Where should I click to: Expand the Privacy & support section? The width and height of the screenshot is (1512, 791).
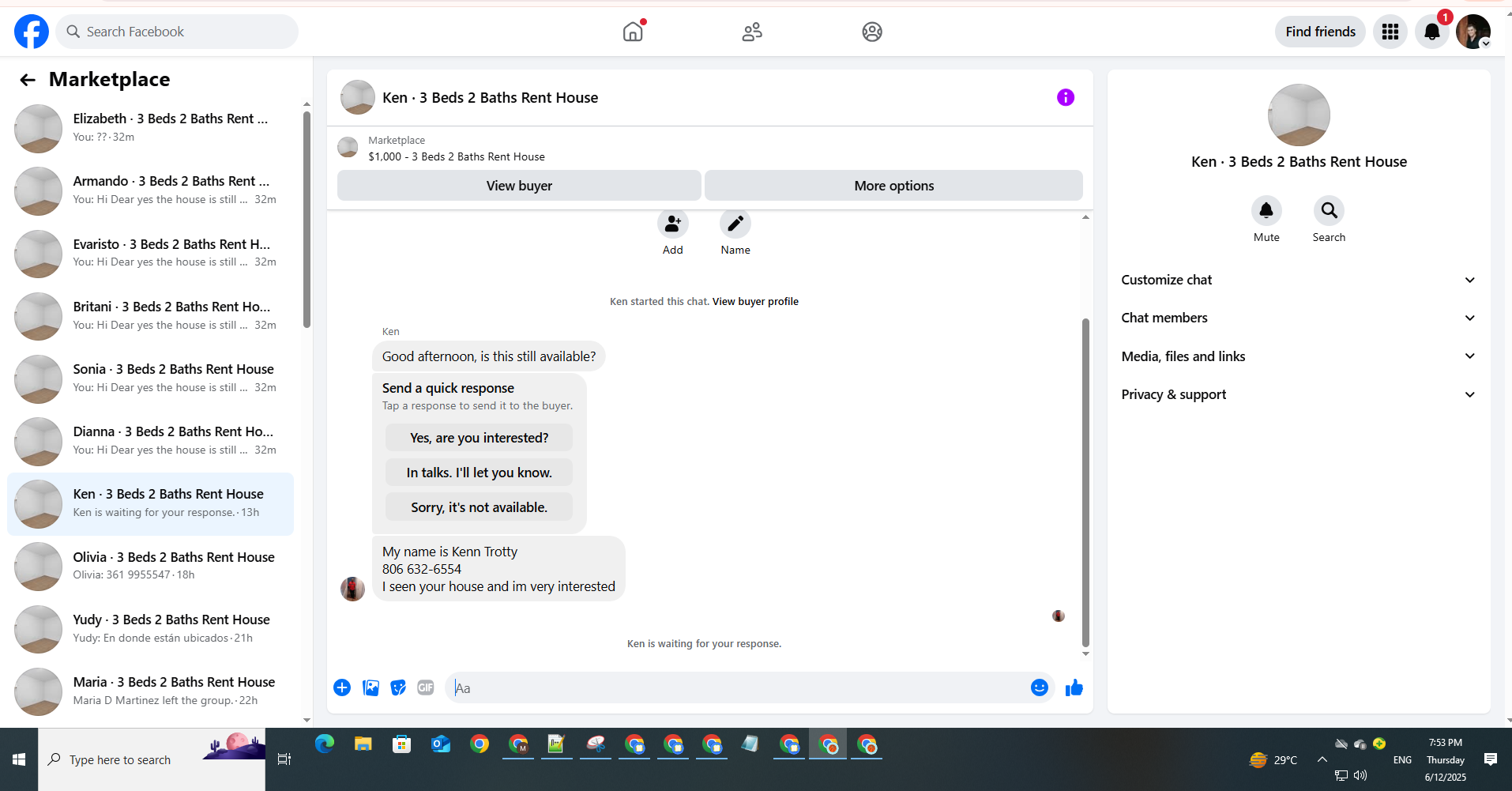pyautogui.click(x=1299, y=394)
